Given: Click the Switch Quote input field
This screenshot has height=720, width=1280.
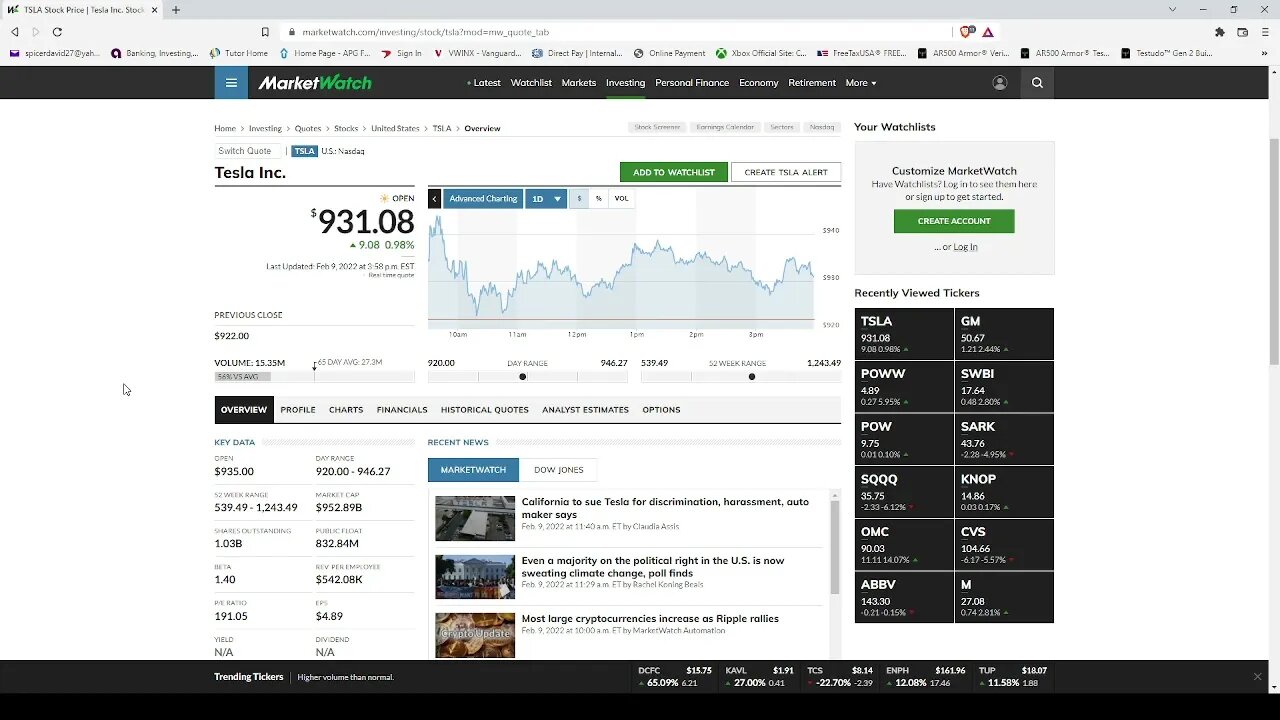Looking at the screenshot, I should tap(250, 151).
